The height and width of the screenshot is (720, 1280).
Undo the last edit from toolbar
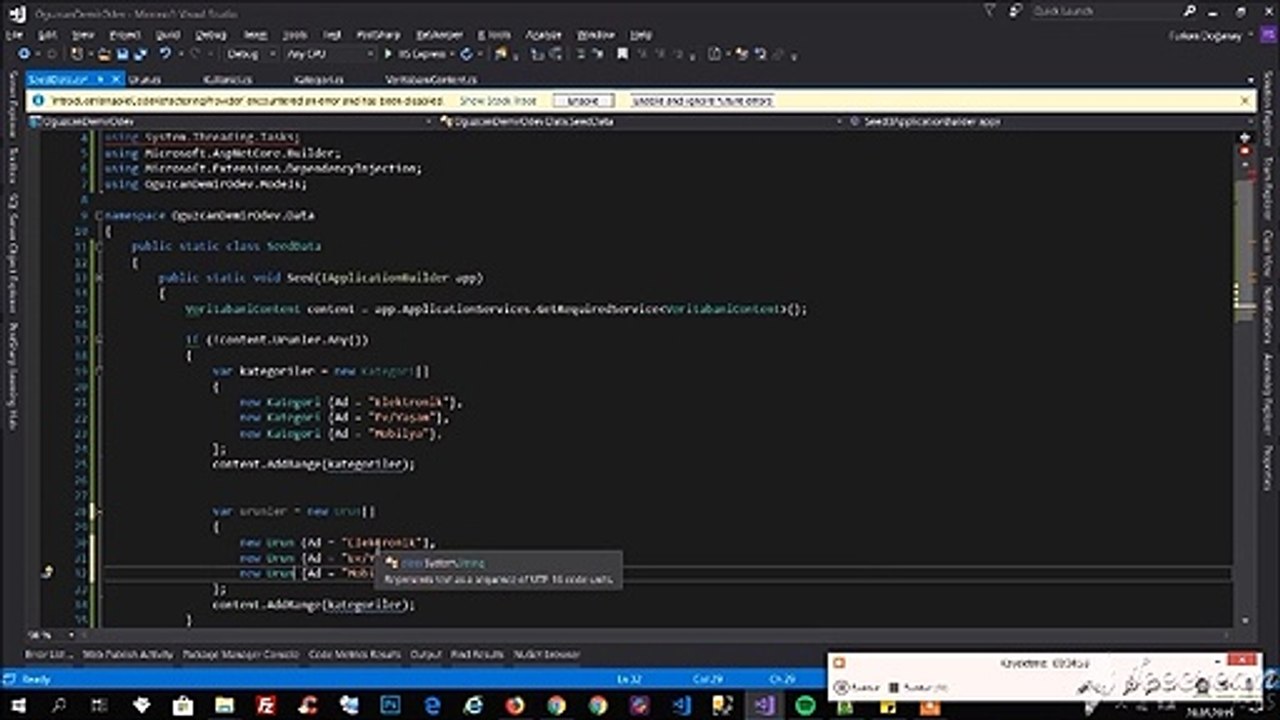tap(165, 53)
